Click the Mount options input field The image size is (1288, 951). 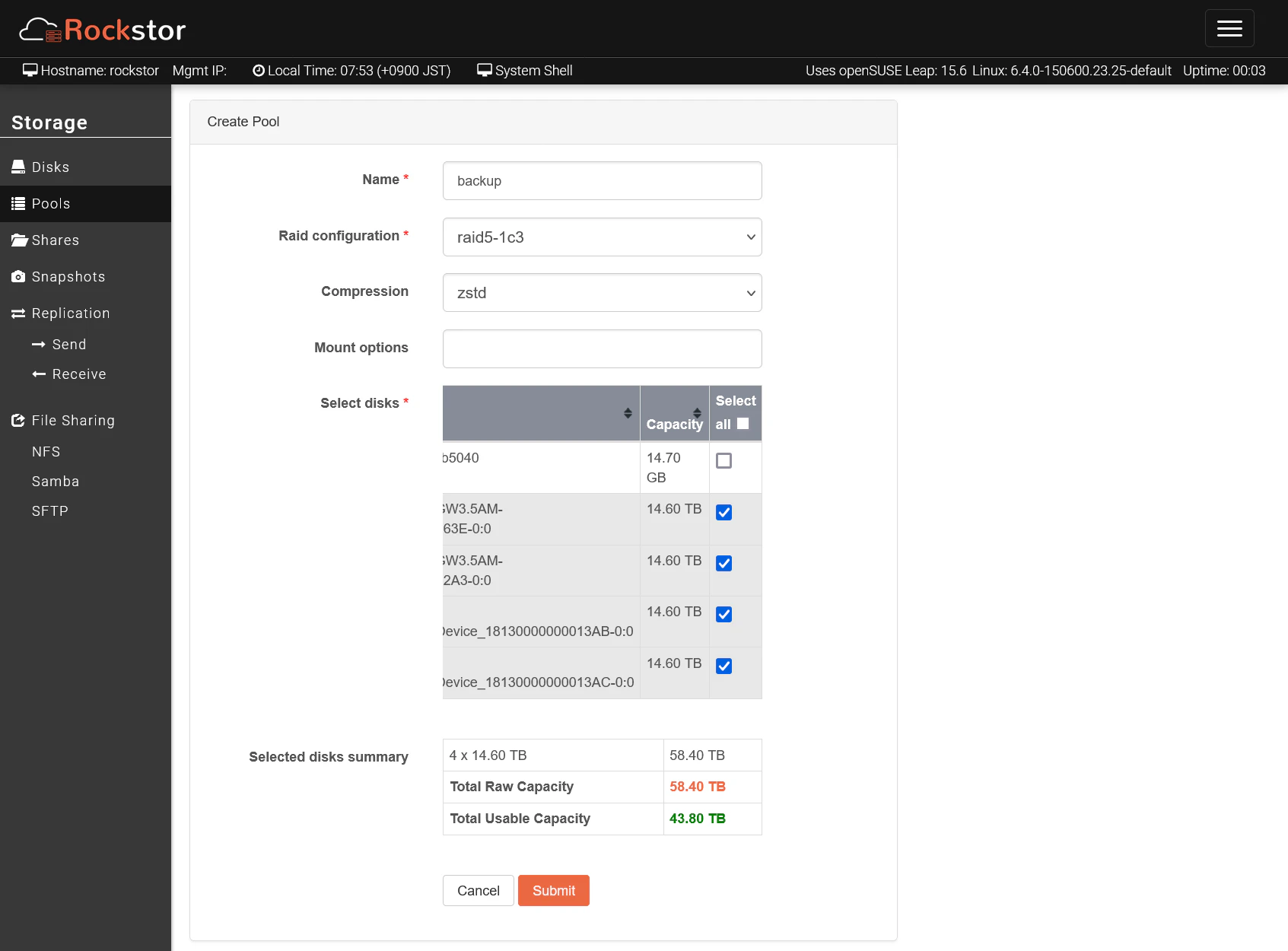[x=603, y=349]
